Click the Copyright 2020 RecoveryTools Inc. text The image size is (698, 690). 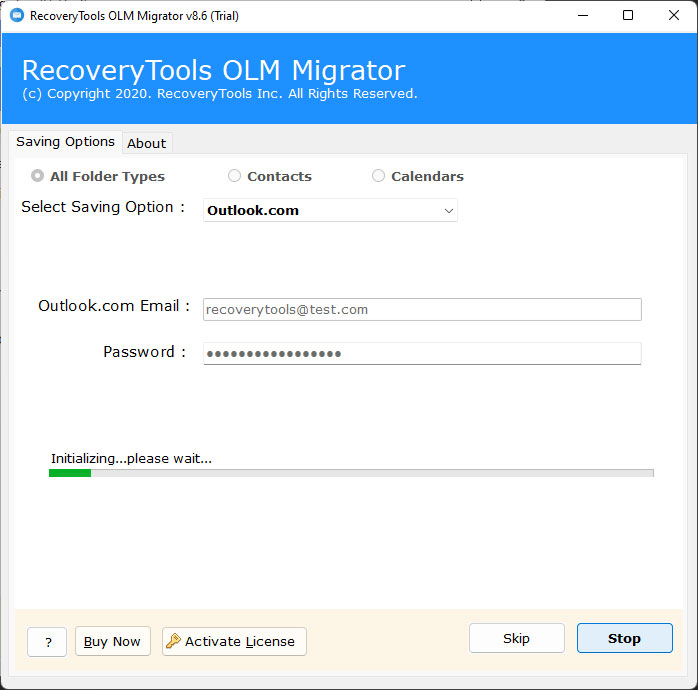(220, 93)
